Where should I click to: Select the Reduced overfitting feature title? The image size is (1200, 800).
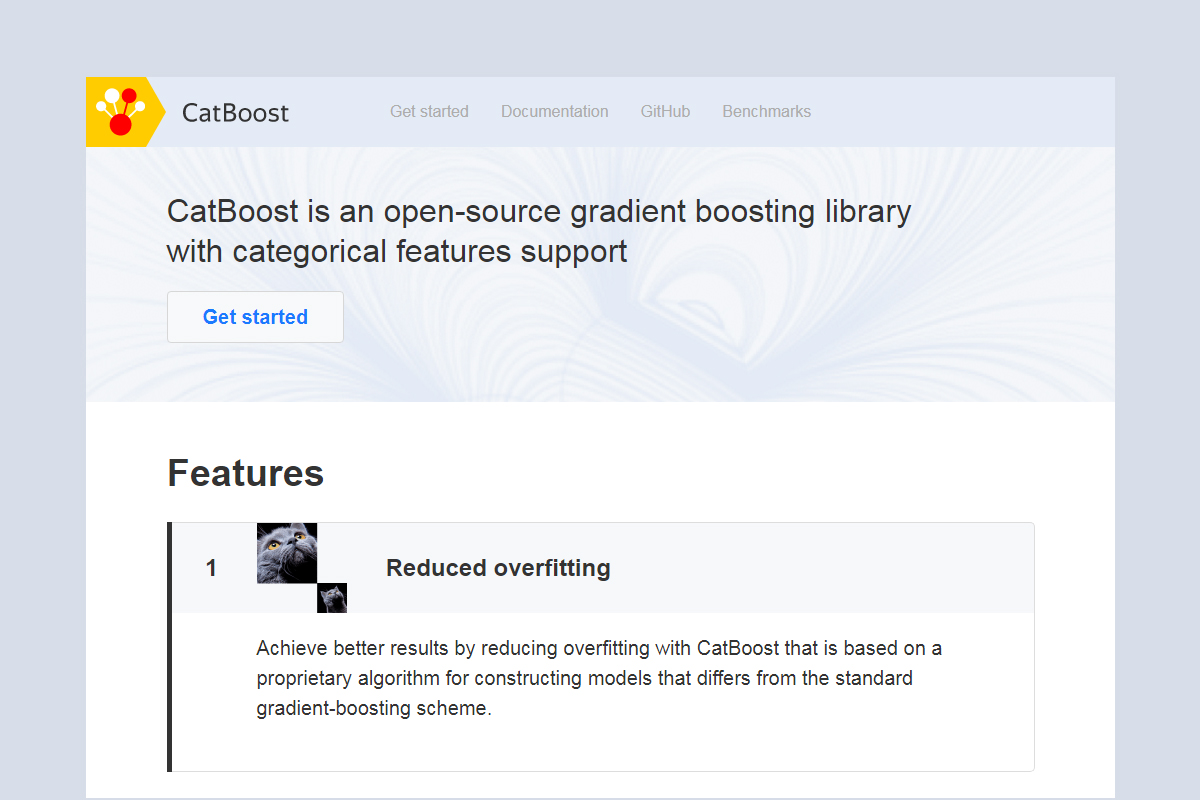pos(498,568)
